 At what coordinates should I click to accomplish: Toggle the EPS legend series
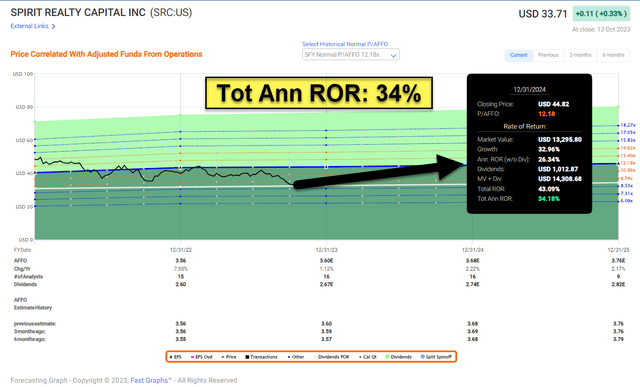pos(175,357)
